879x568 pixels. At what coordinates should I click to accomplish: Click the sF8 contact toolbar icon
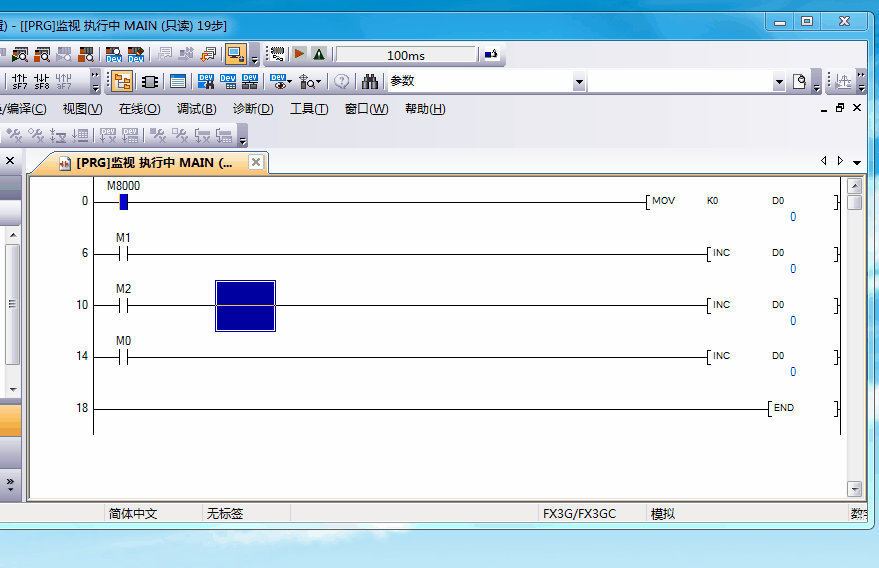[x=42, y=82]
